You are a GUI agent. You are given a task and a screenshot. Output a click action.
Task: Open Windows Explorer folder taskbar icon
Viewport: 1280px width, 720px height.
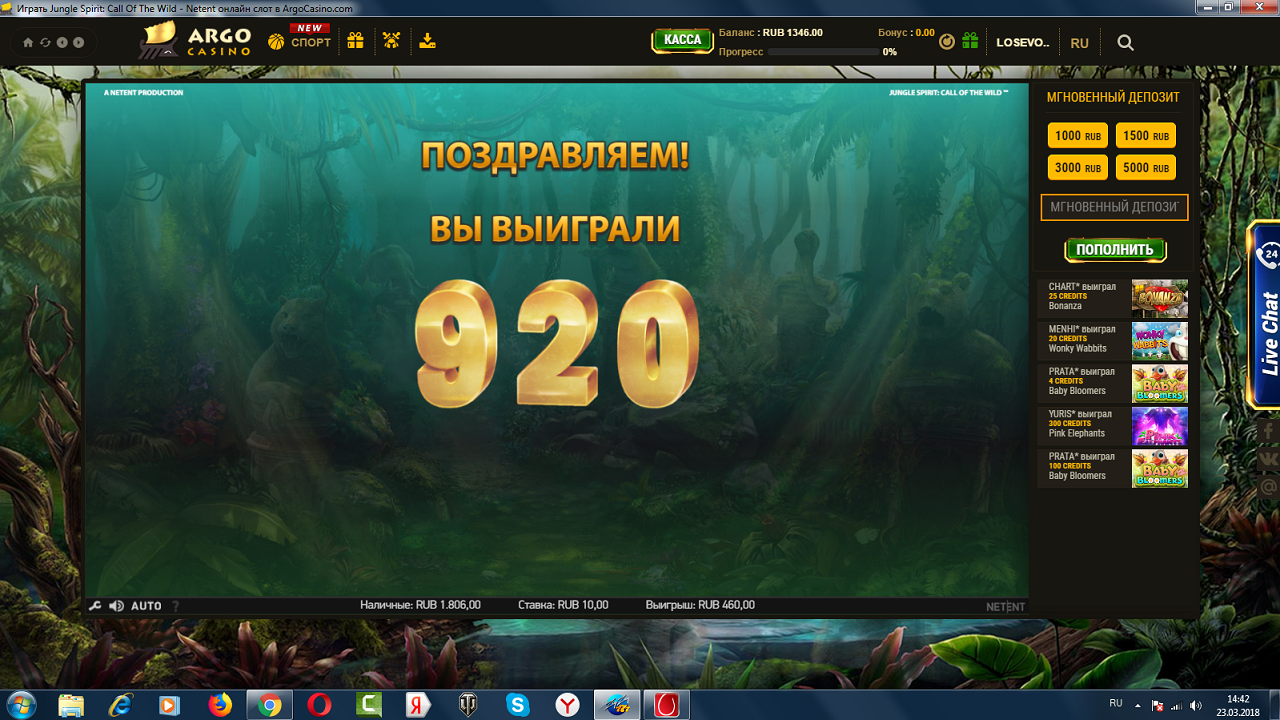pyautogui.click(x=71, y=705)
